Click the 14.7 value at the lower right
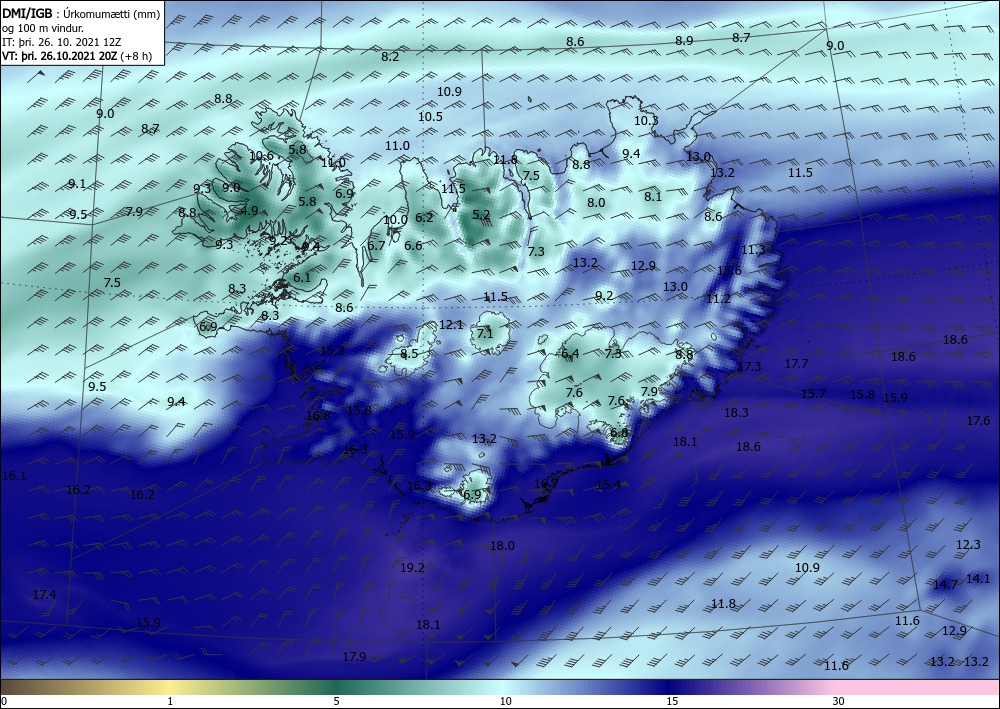 click(x=945, y=584)
